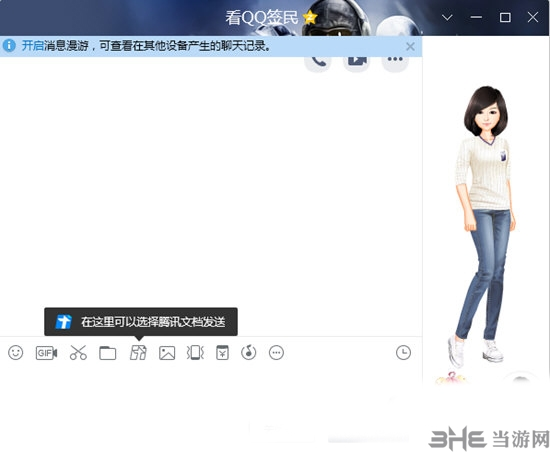The image size is (550, 452).
Task: Click the yellow star badge by name
Action: pos(310,17)
